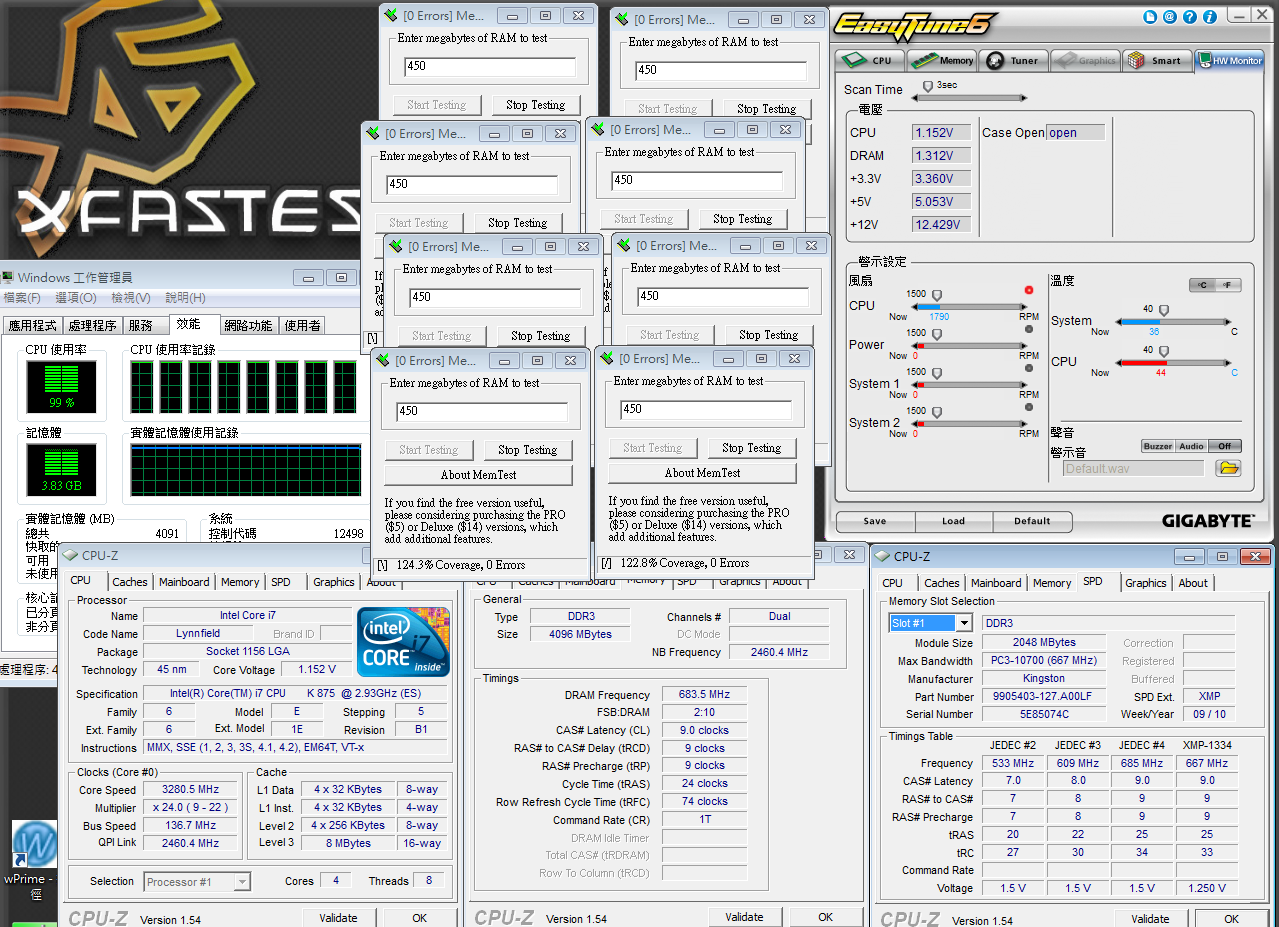Click the RAM megabytes input showing 450
The height and width of the screenshot is (927, 1279).
pyautogui.click(x=484, y=410)
